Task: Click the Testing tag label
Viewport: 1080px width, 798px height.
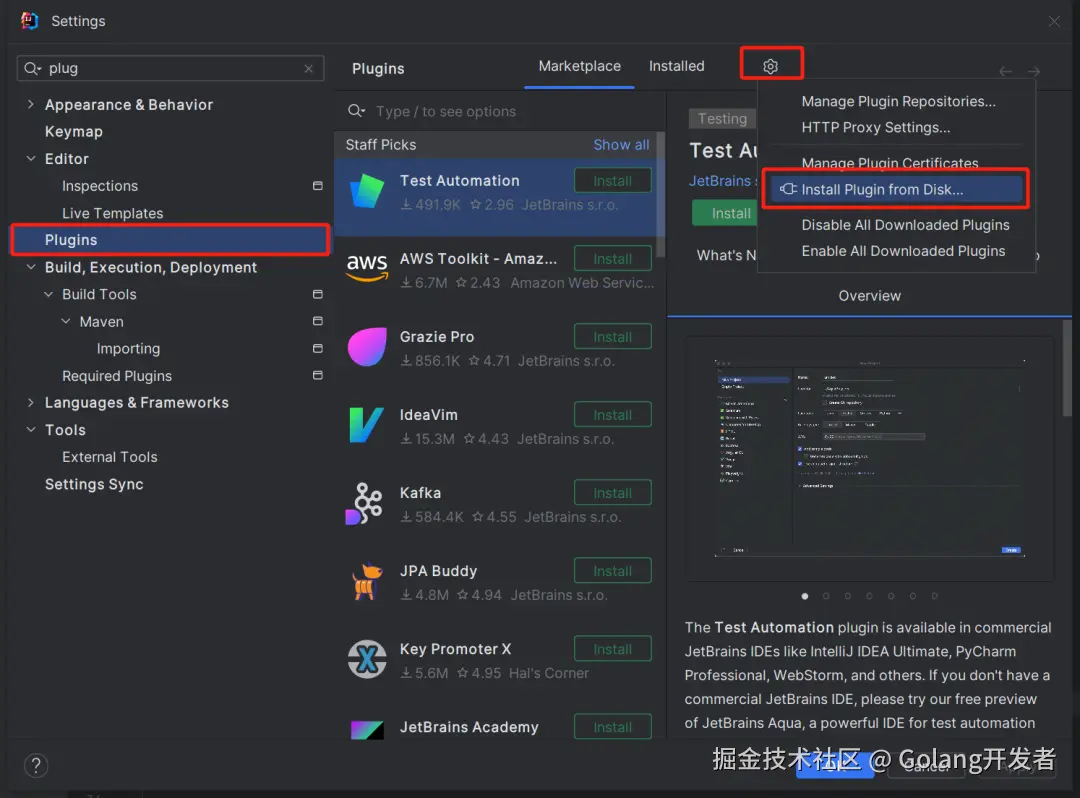Action: click(722, 118)
